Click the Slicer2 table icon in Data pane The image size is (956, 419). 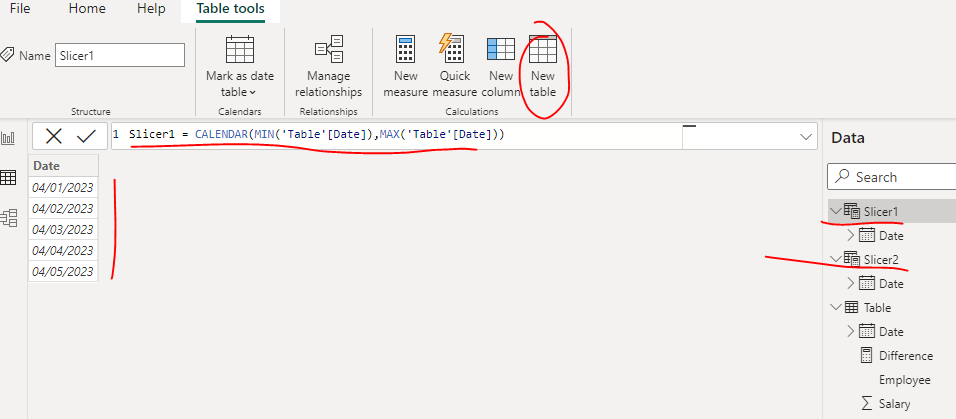point(852,259)
